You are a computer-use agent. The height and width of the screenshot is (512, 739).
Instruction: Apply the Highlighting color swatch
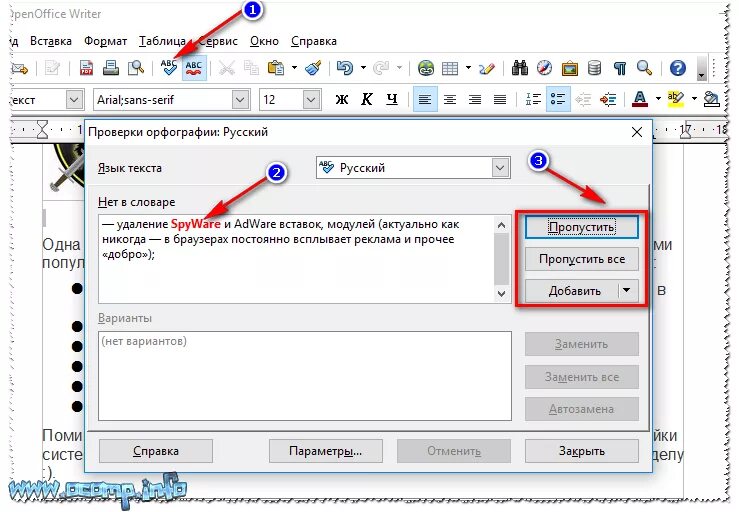[x=676, y=99]
